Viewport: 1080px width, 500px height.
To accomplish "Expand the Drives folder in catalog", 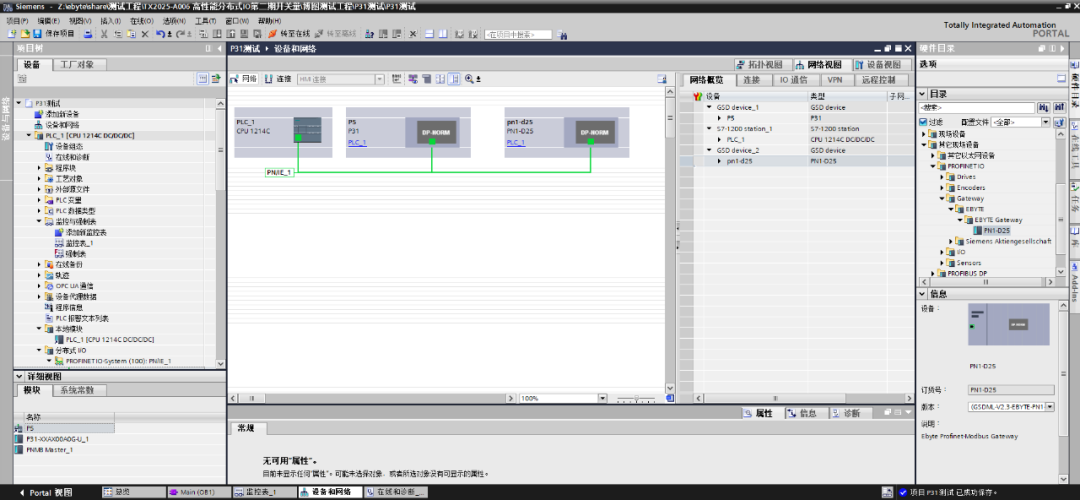I will 942,177.
